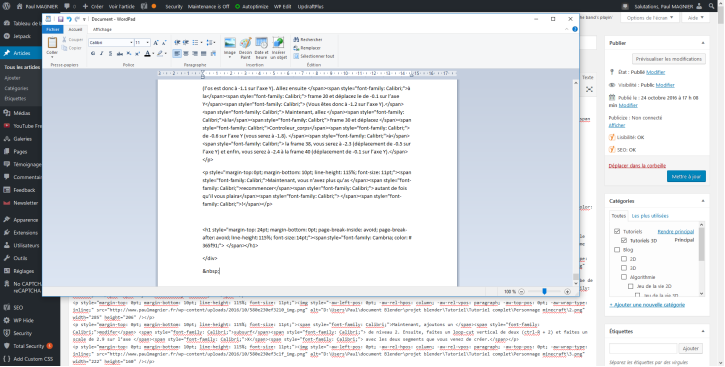The image size is (725, 367).
Task: Click the Mettre à jour button
Action: click(686, 177)
